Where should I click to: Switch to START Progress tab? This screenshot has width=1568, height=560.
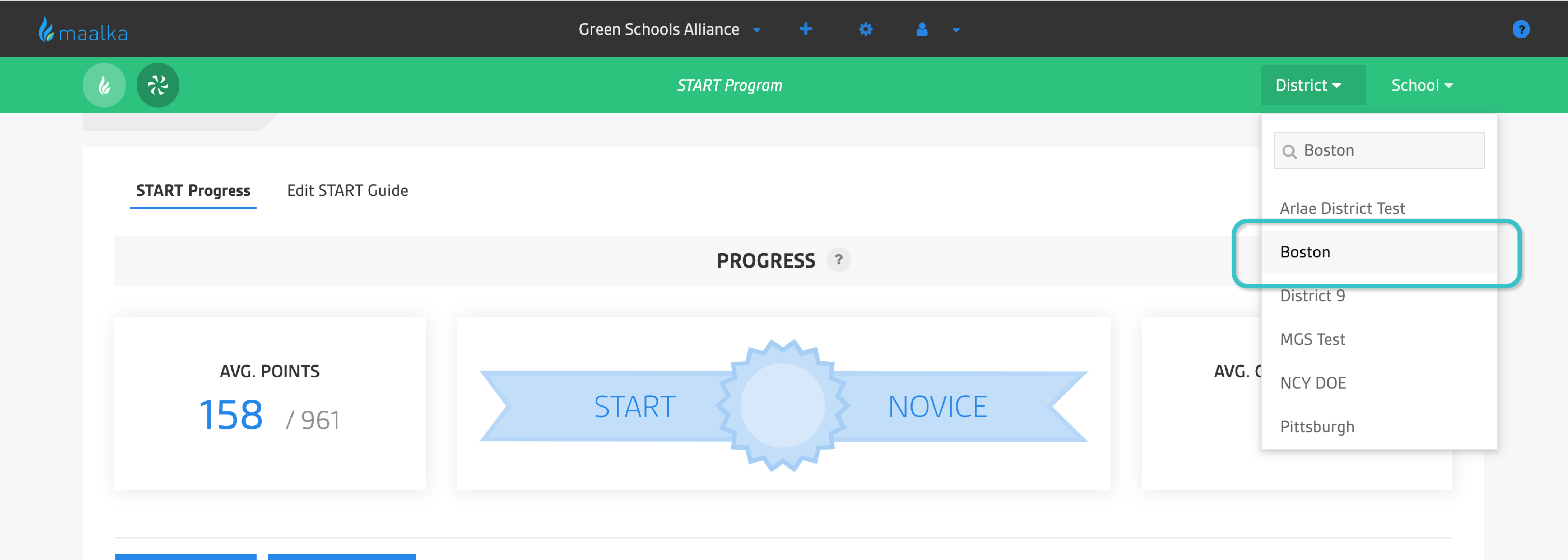tap(193, 191)
